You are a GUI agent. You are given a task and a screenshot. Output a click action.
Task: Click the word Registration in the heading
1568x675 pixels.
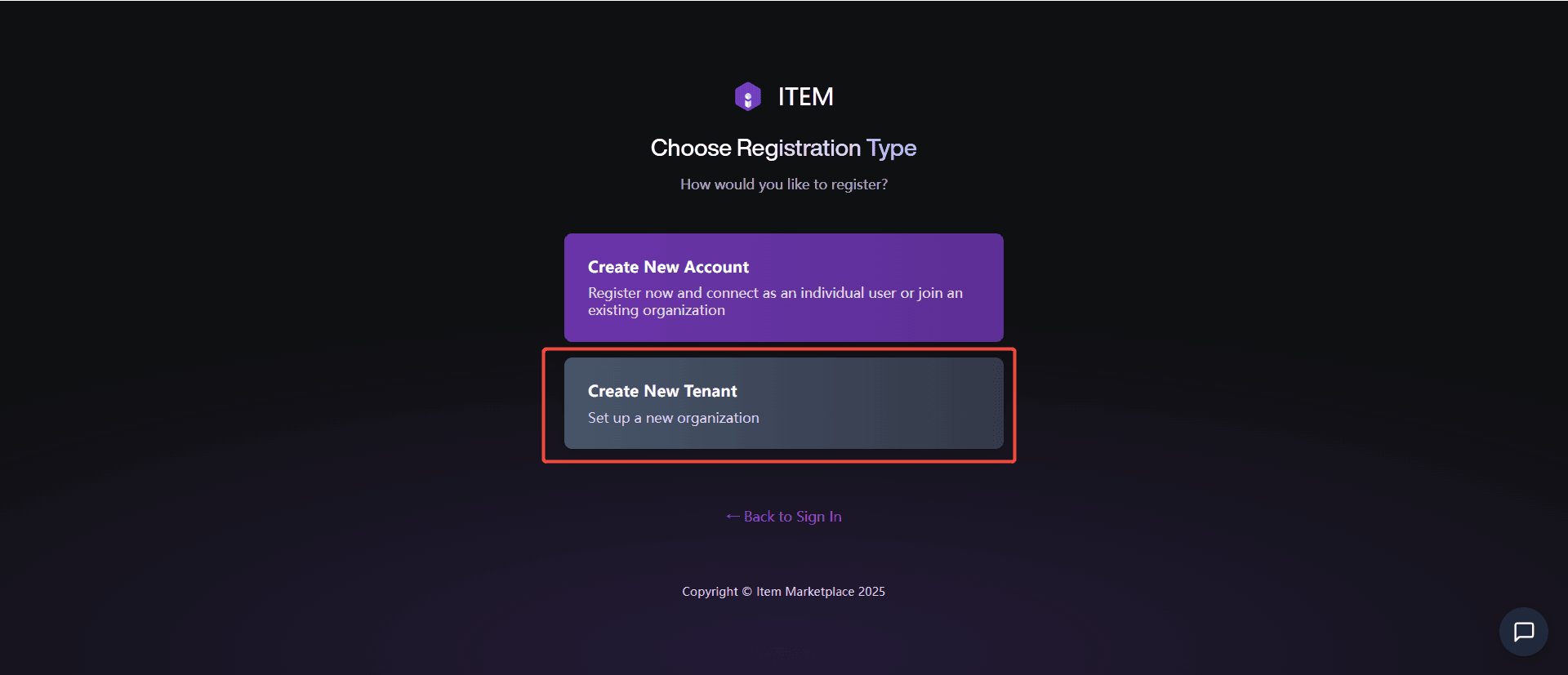pyautogui.click(x=798, y=148)
